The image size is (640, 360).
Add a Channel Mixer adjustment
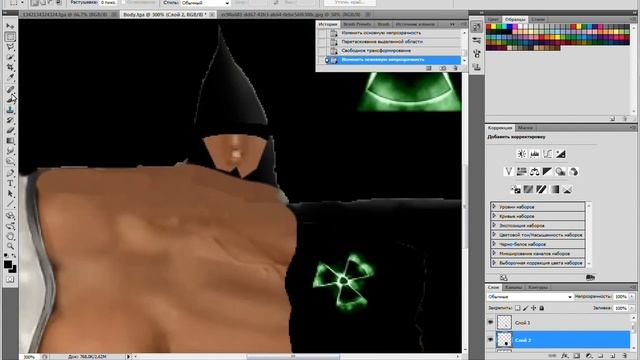tap(573, 171)
